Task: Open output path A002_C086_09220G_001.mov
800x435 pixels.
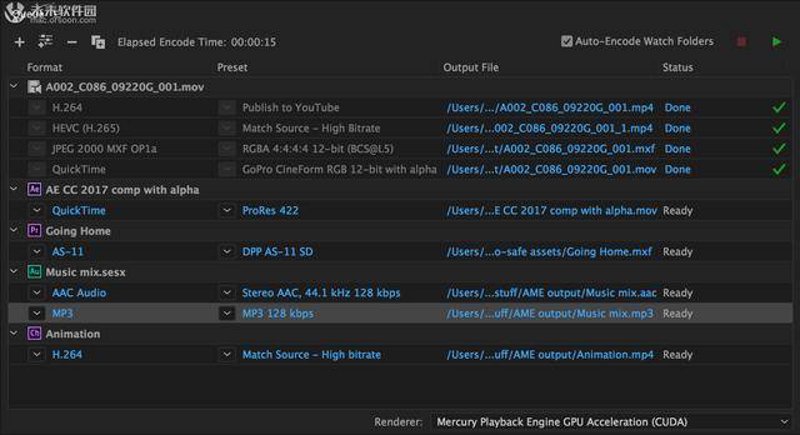Action: pos(552,169)
